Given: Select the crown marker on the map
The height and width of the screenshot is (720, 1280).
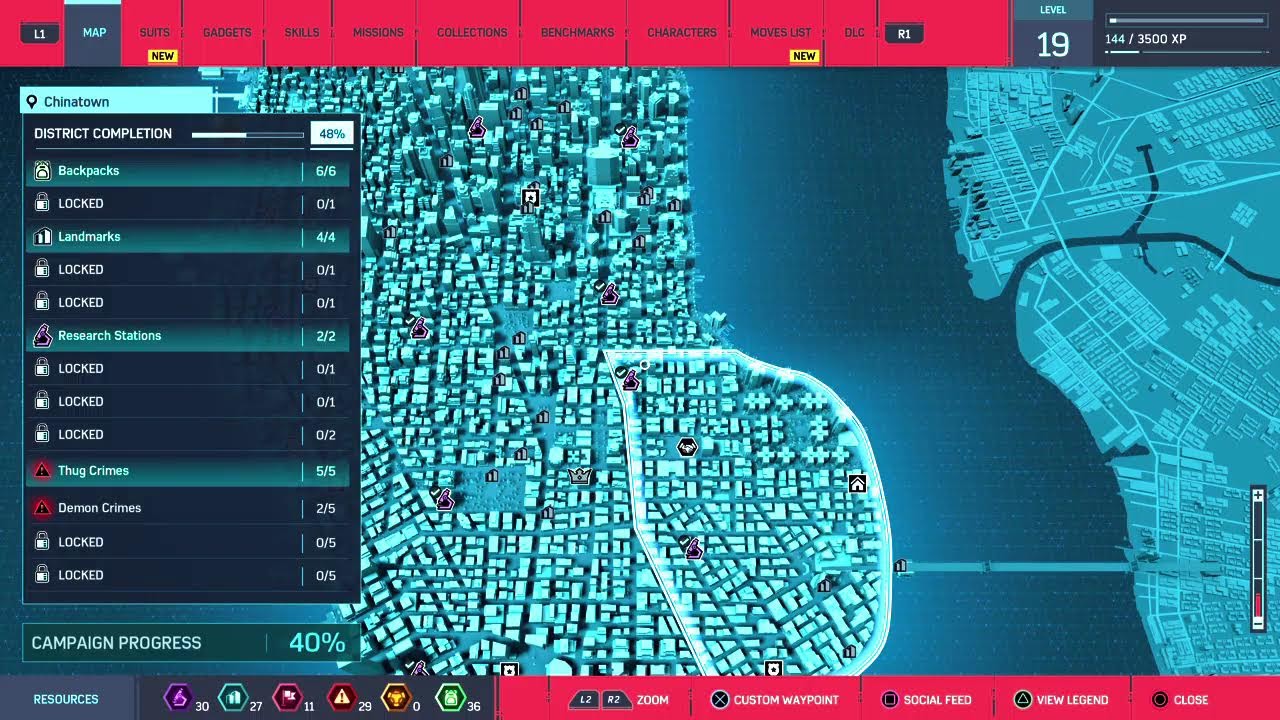Looking at the screenshot, I should pyautogui.click(x=579, y=476).
